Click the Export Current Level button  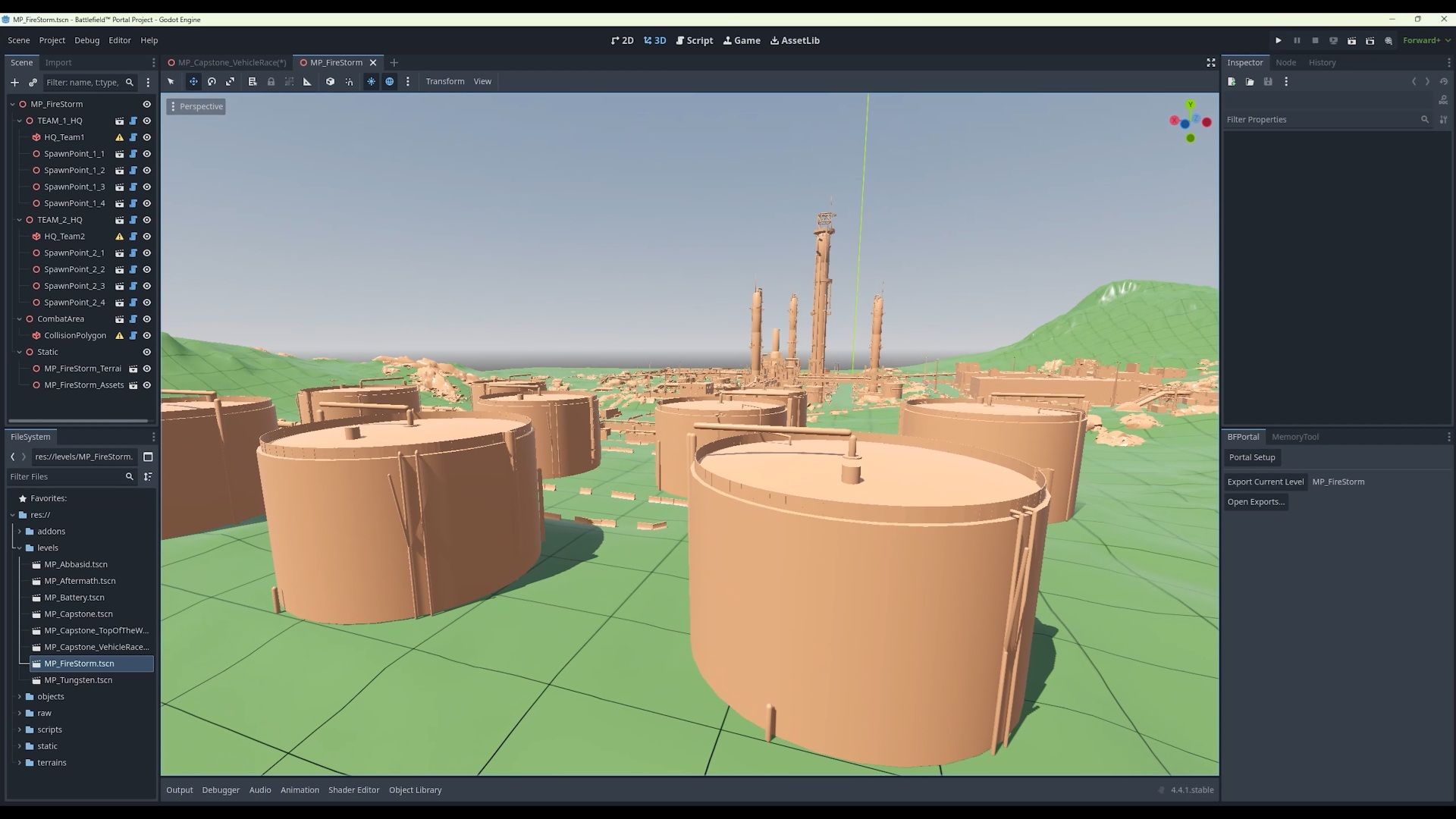[1265, 482]
